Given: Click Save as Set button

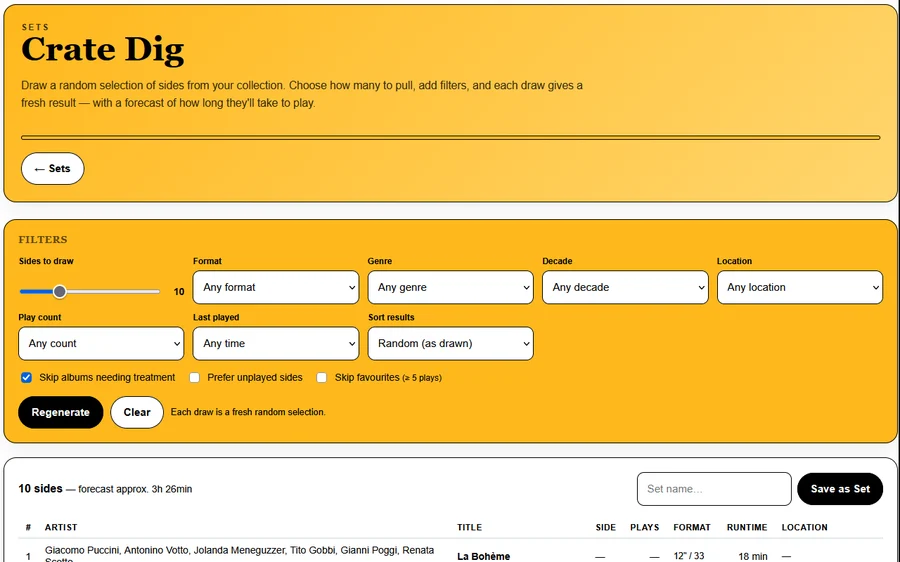Looking at the screenshot, I should pyautogui.click(x=840, y=489).
